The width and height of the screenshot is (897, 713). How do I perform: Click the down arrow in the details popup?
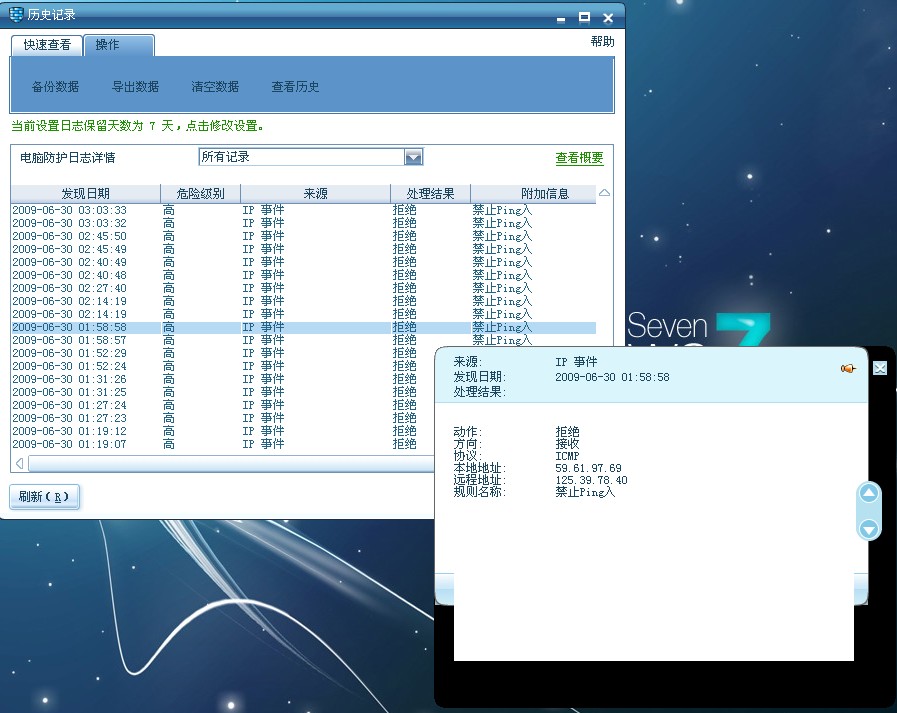[869, 529]
